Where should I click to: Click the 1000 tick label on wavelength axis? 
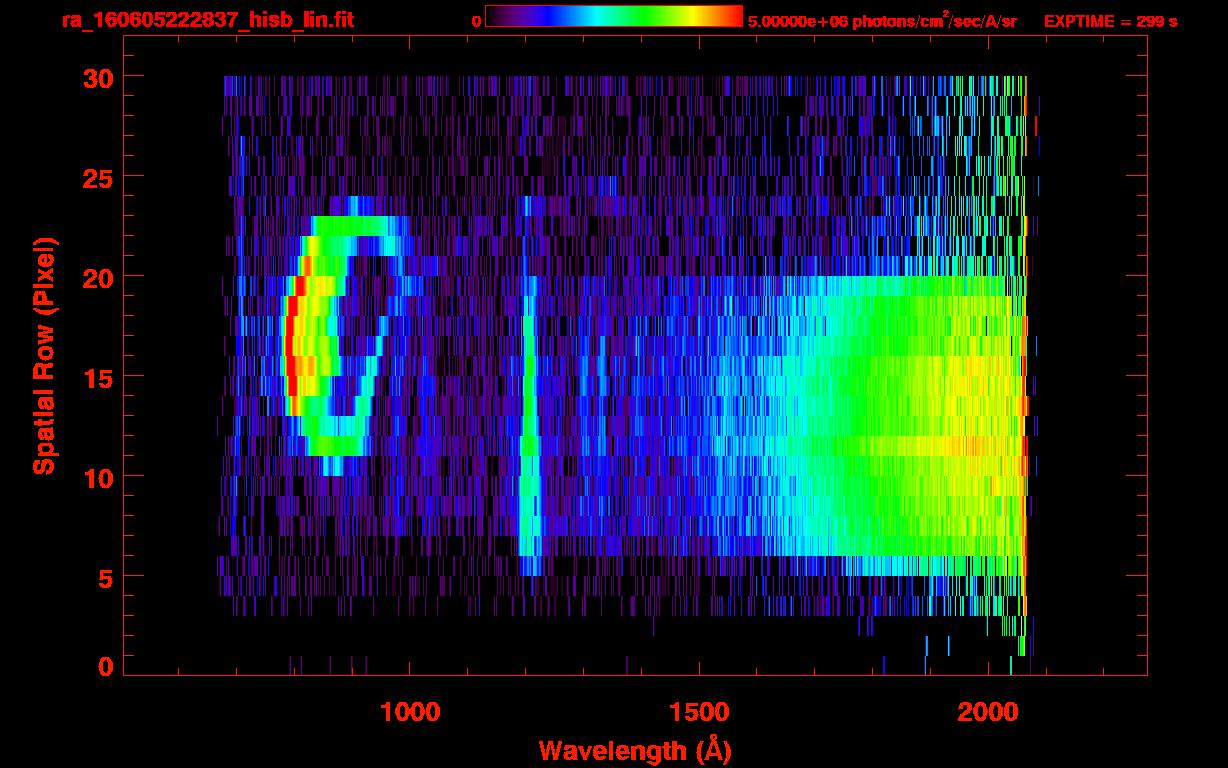point(409,712)
